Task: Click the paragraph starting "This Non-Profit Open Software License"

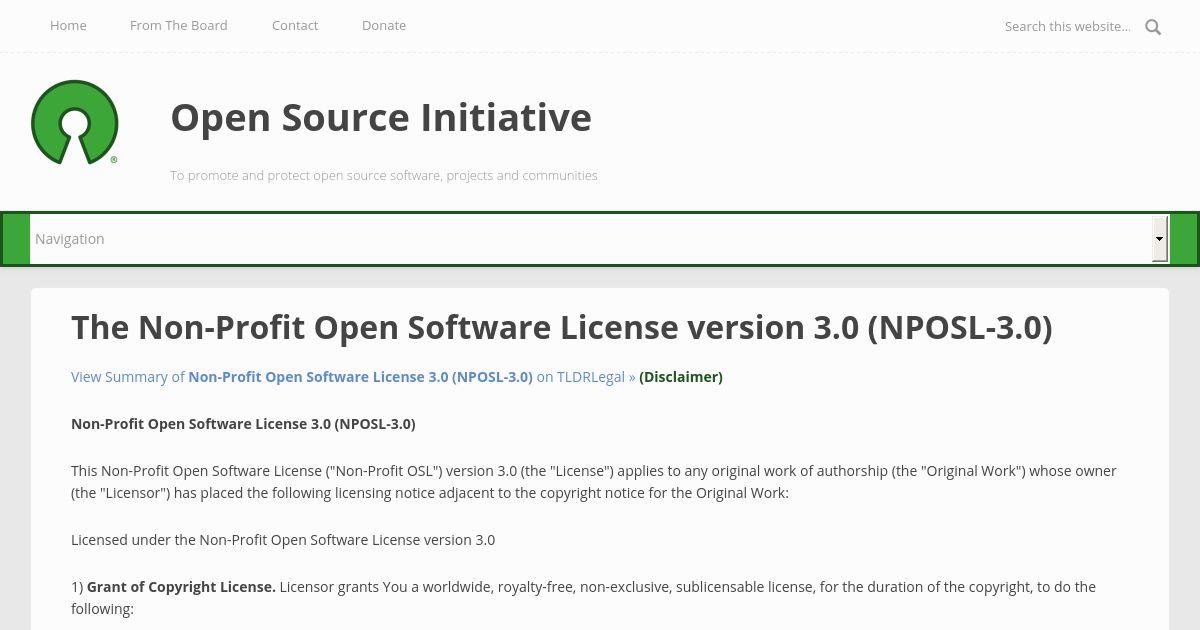Action: point(594,482)
